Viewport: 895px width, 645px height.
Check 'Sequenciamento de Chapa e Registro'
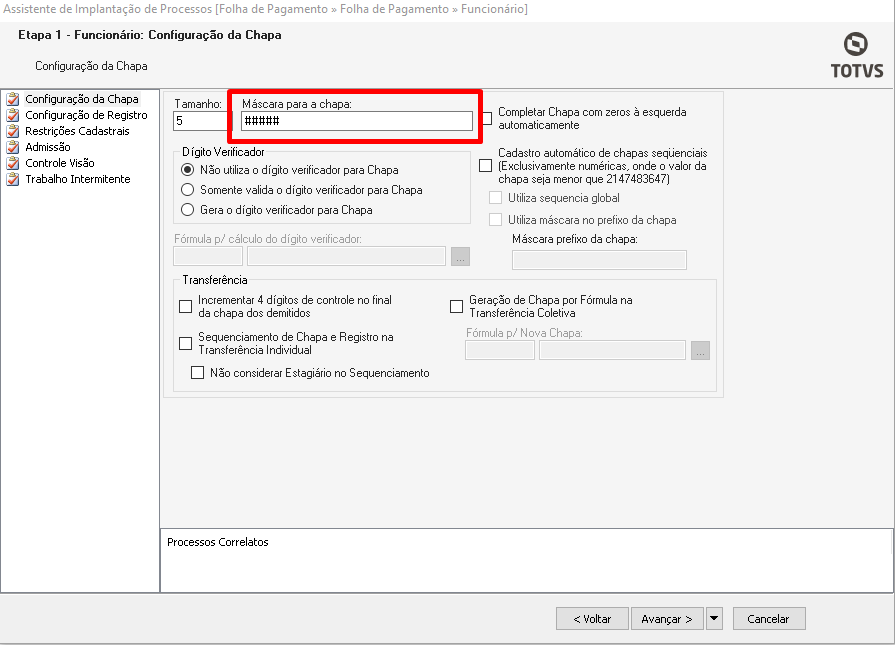pyautogui.click(x=186, y=344)
